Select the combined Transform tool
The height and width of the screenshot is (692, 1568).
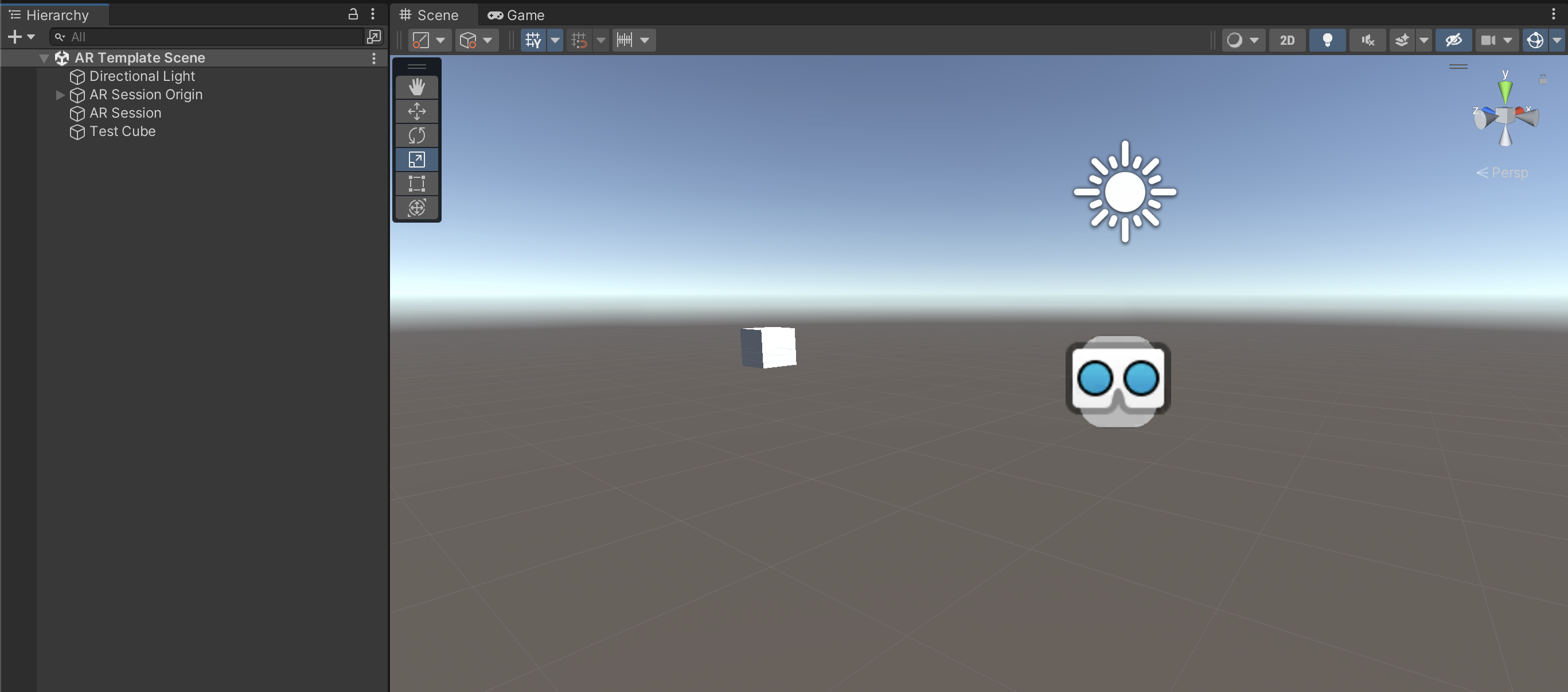point(416,208)
